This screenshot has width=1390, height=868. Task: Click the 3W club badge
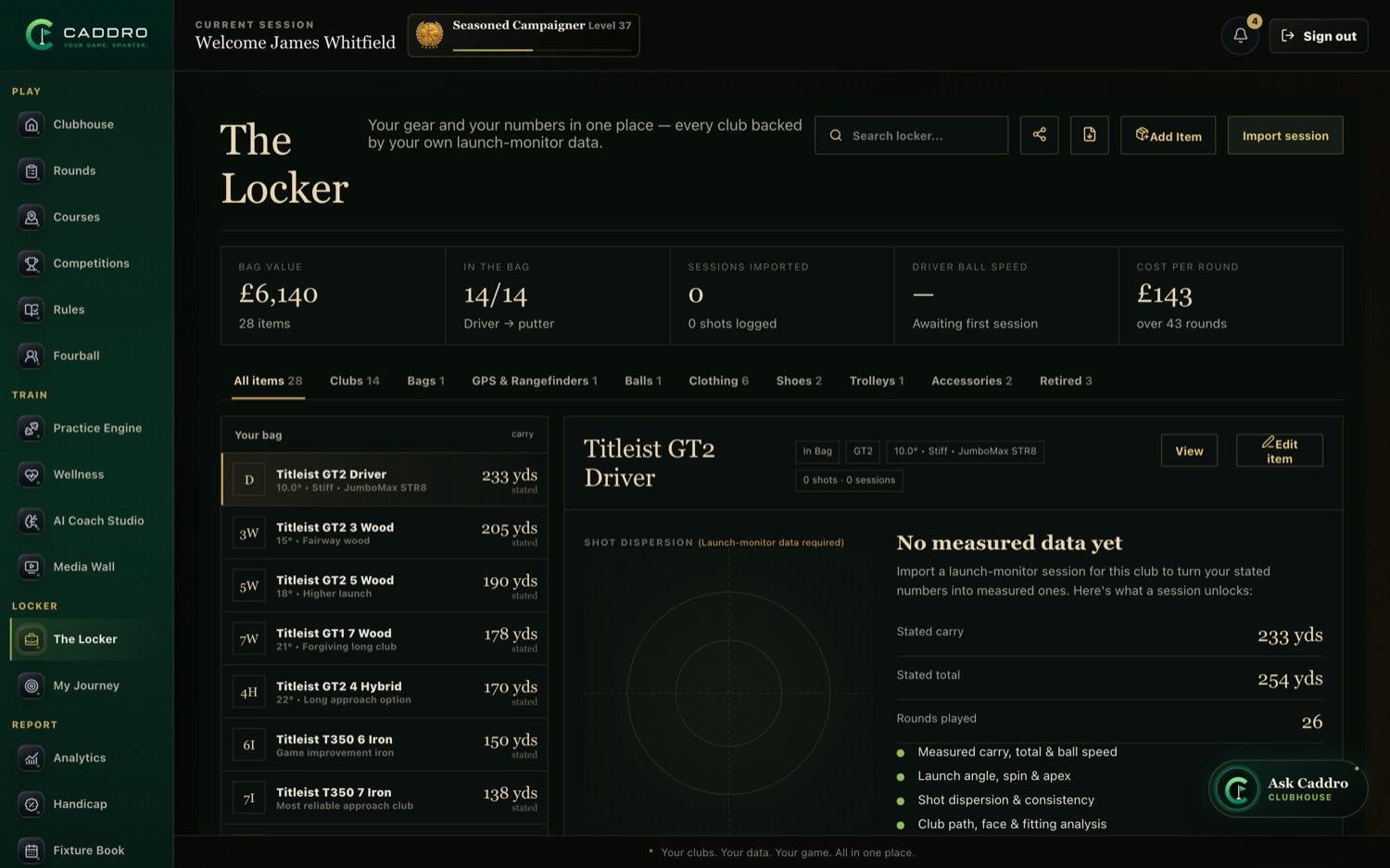[x=248, y=533]
